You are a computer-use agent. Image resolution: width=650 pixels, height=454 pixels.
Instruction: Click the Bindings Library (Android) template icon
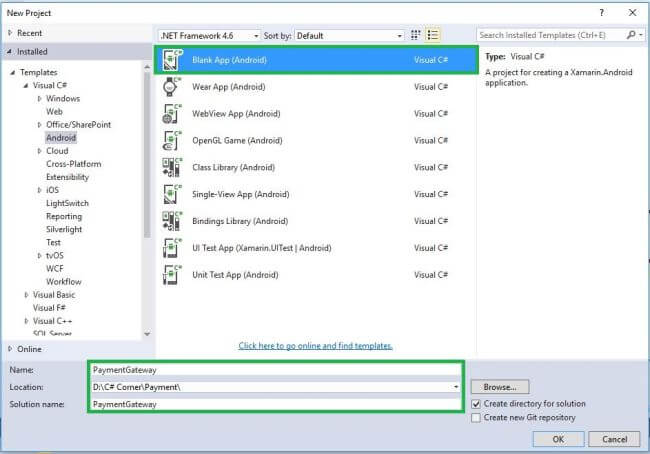[x=172, y=221]
